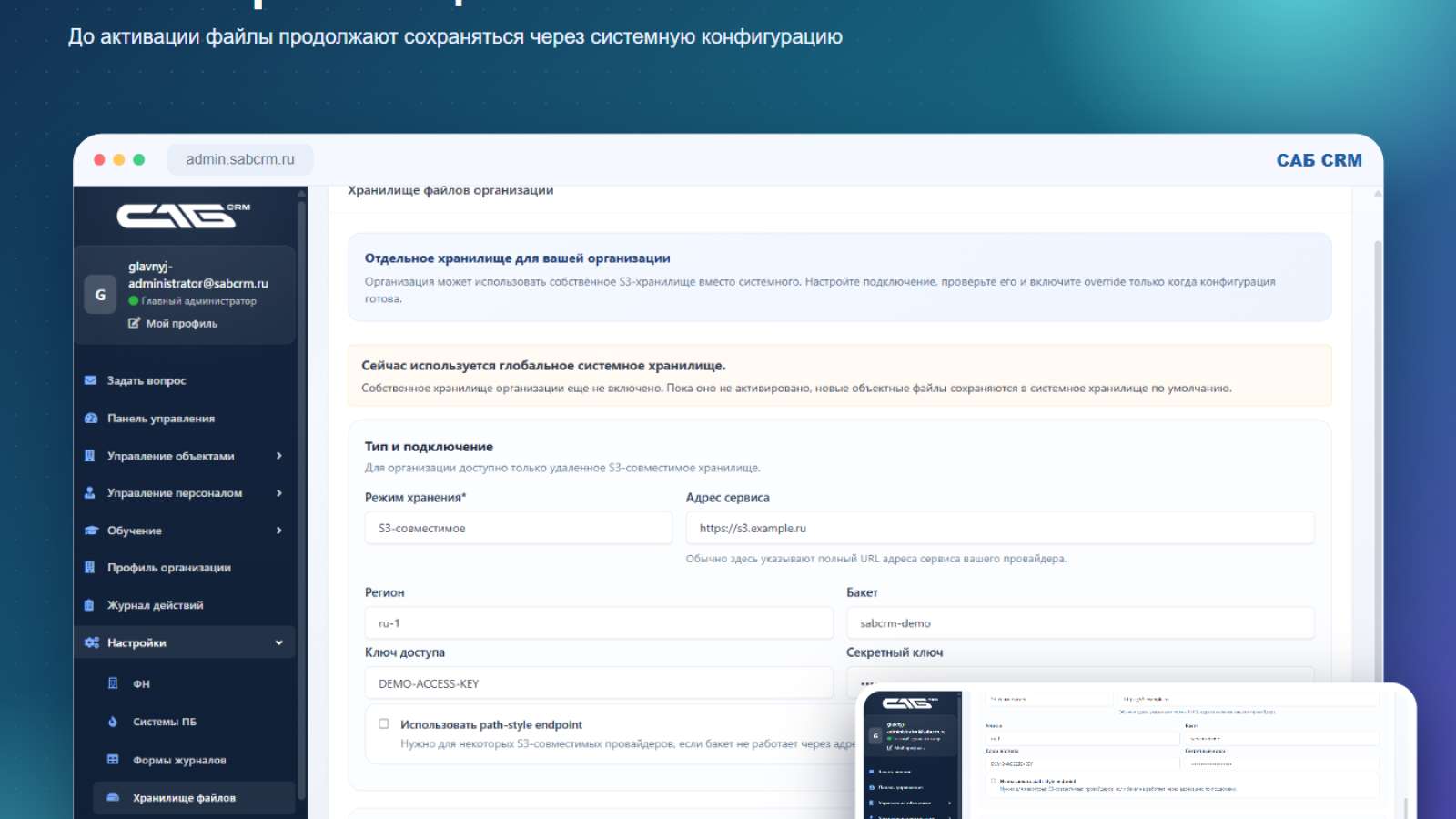Click the table icon beside Формы журналов
Viewport: 1456px width, 819px height.
coord(113,760)
